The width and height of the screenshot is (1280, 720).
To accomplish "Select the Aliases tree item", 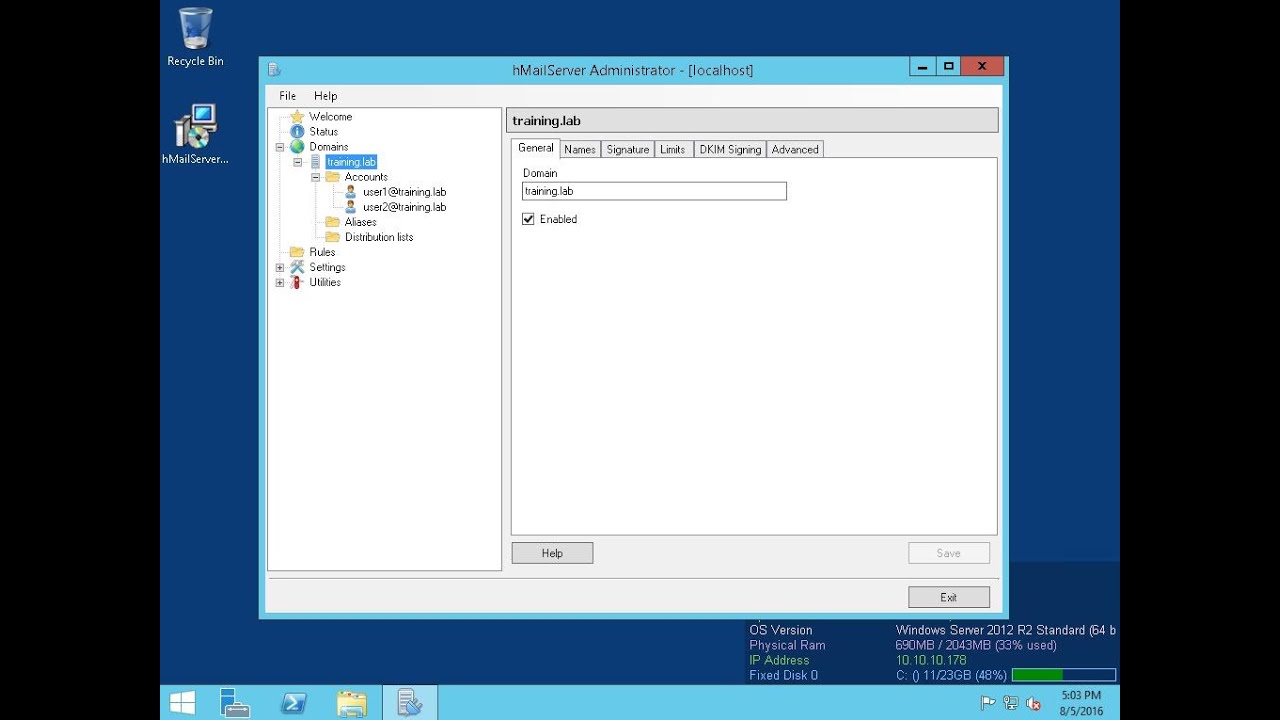I will pos(360,222).
